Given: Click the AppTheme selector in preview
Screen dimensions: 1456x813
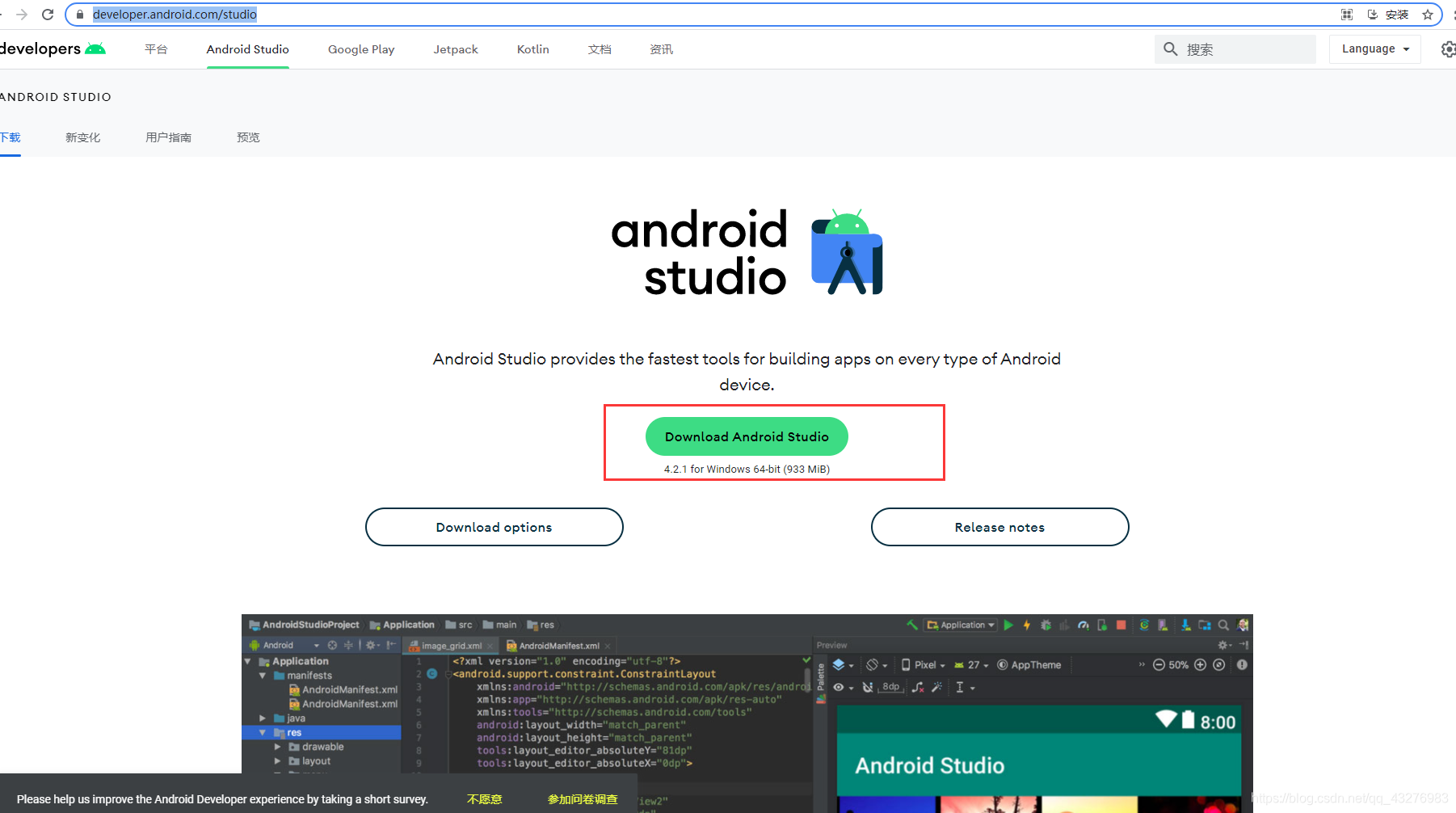Looking at the screenshot, I should pos(1029,665).
